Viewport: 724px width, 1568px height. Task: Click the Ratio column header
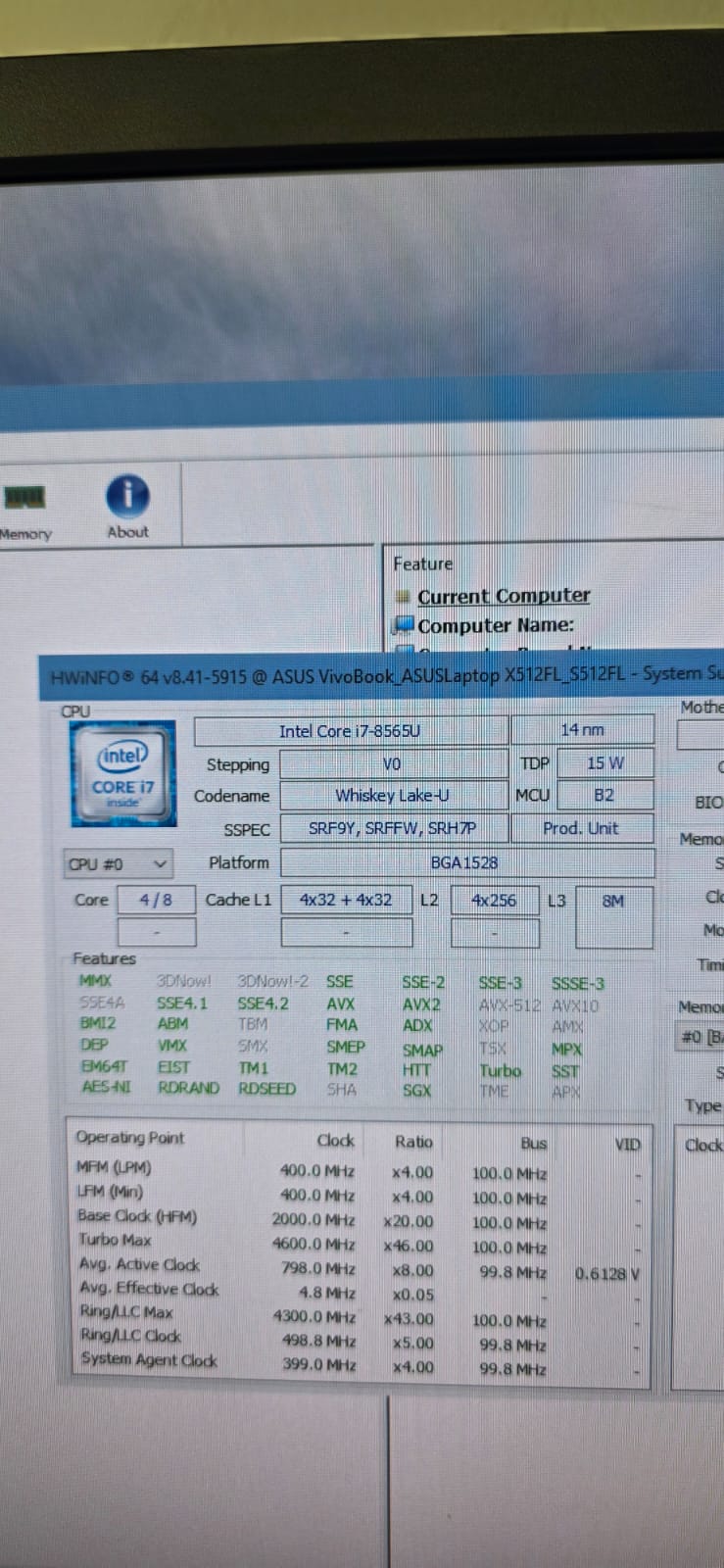(413, 1142)
